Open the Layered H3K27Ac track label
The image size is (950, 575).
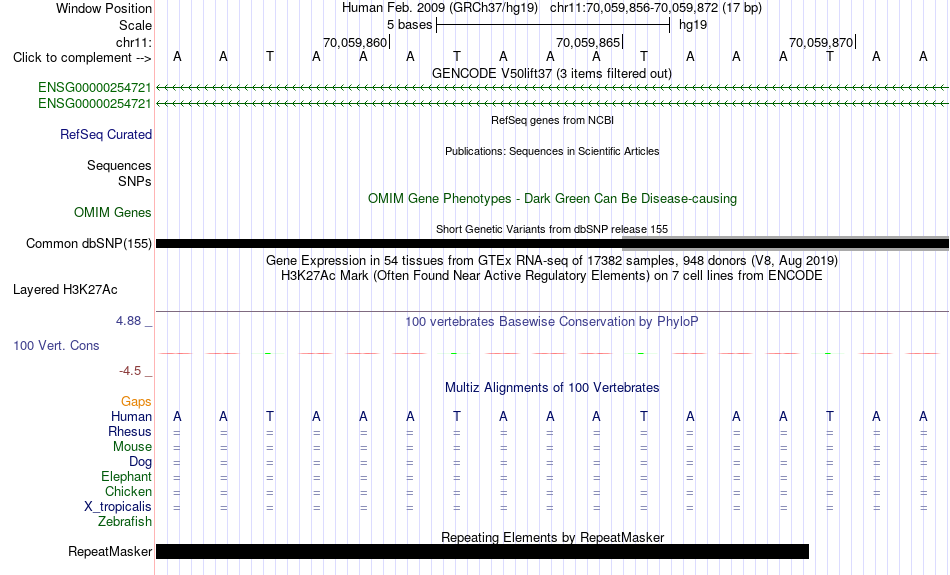point(65,290)
